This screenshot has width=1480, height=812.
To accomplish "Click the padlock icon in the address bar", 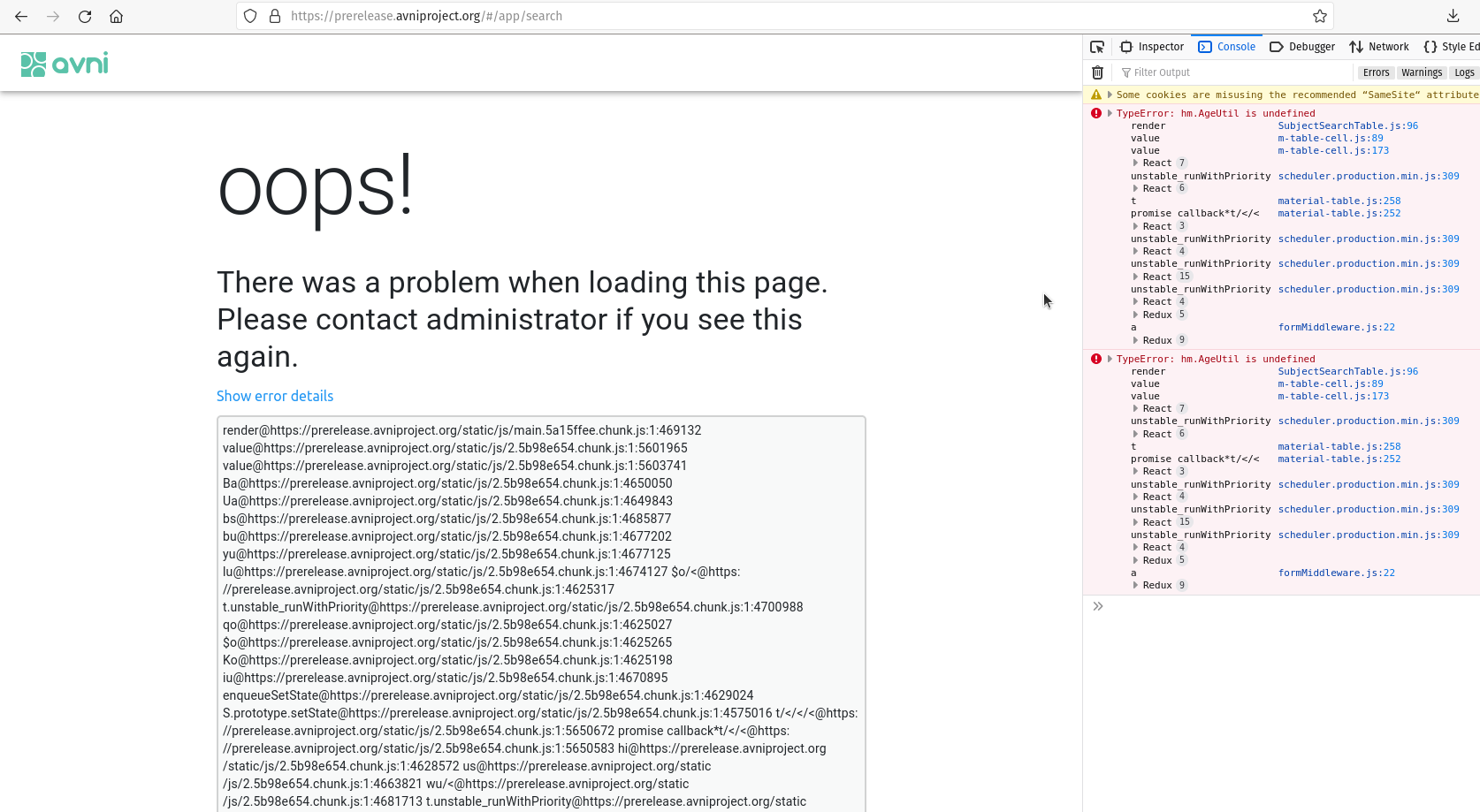I will tap(274, 15).
